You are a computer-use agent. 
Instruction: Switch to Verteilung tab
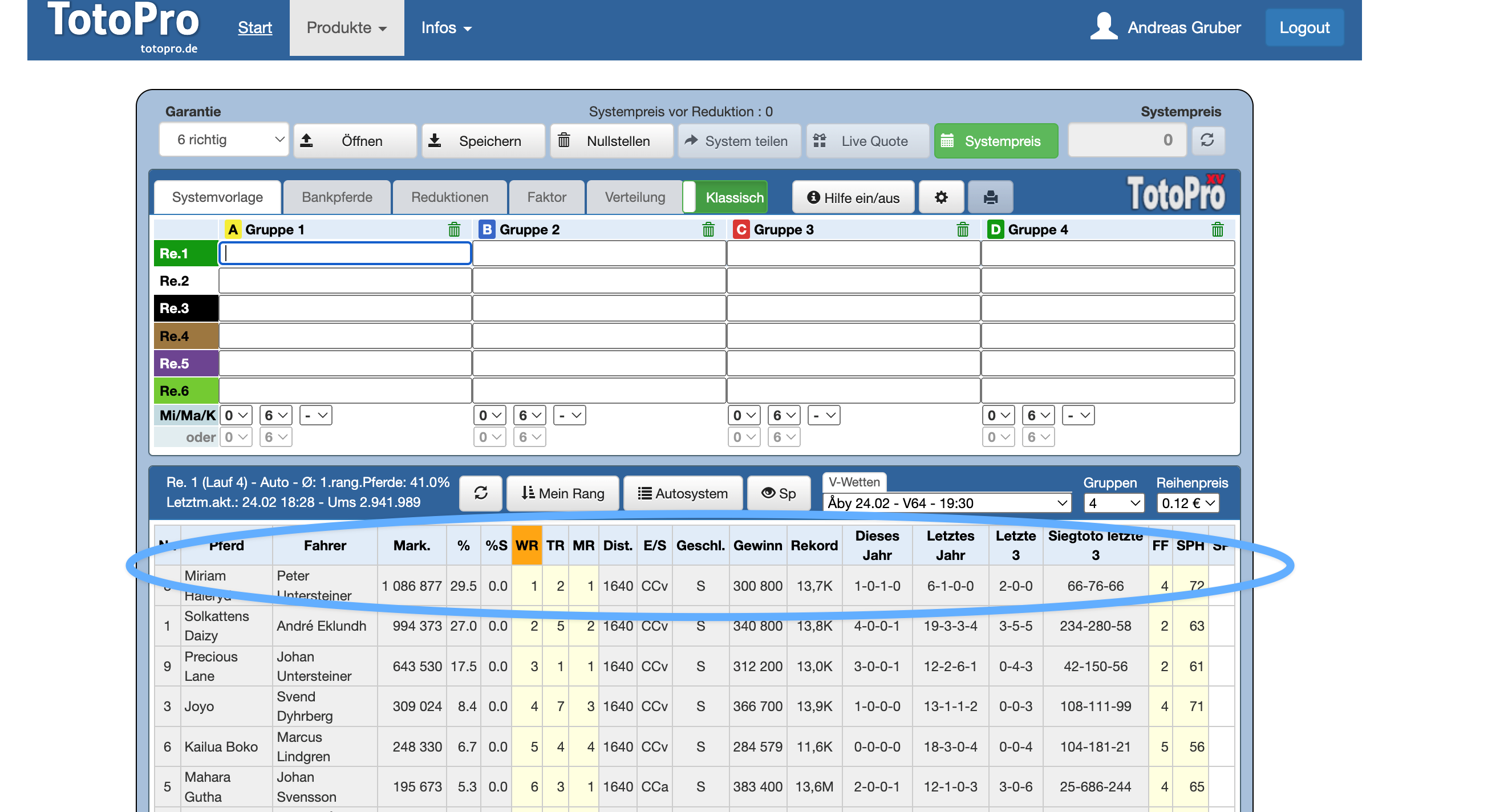point(635,197)
